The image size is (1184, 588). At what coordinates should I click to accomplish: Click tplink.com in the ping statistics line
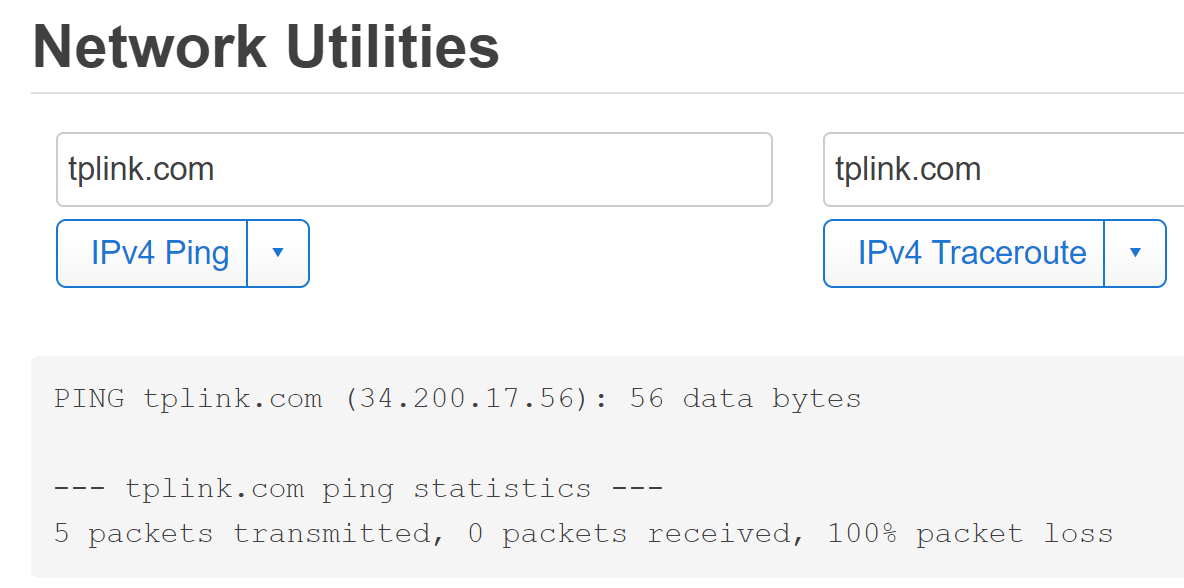coord(214,489)
